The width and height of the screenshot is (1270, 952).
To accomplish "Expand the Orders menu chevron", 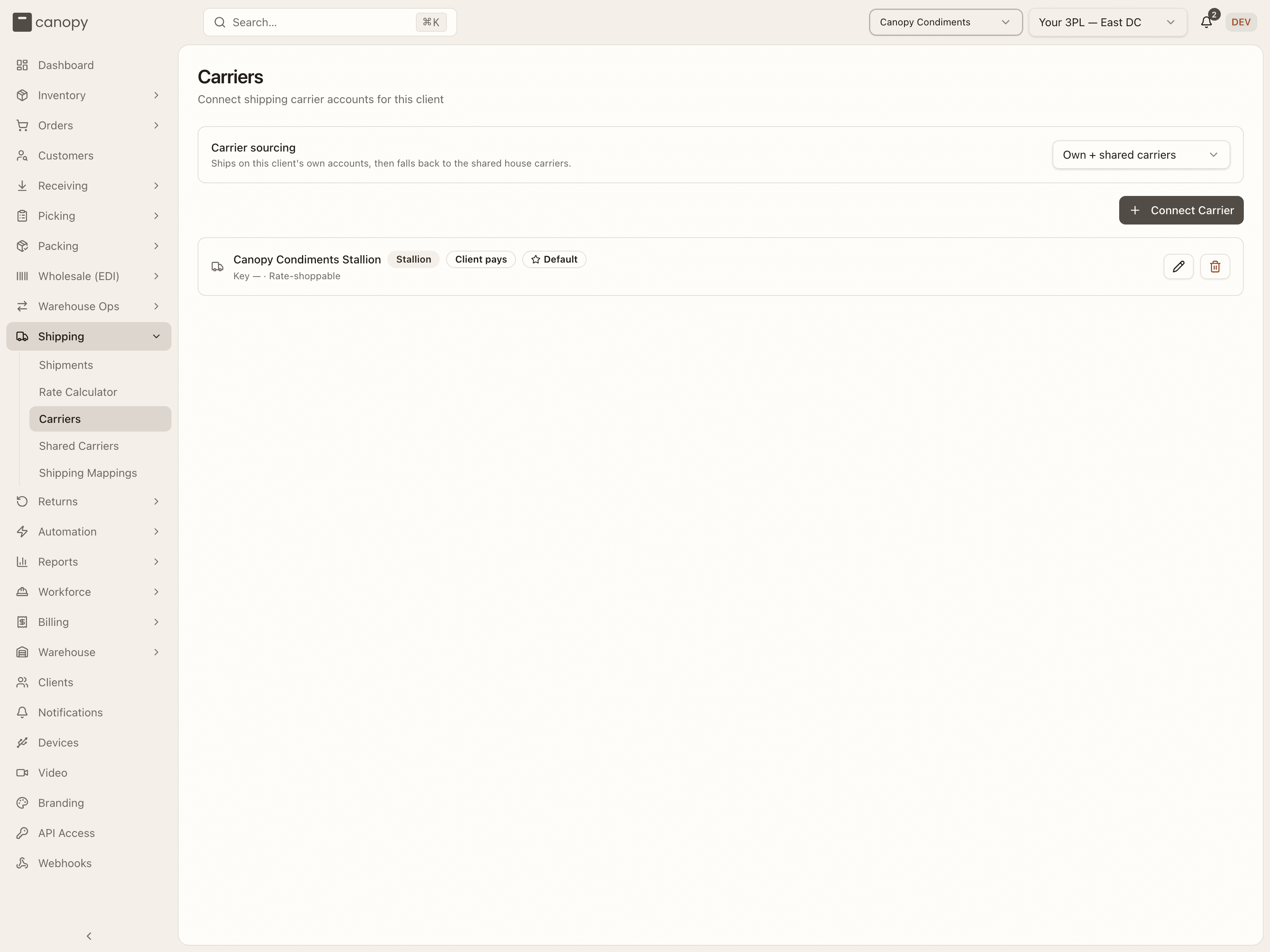I will click(x=156, y=126).
